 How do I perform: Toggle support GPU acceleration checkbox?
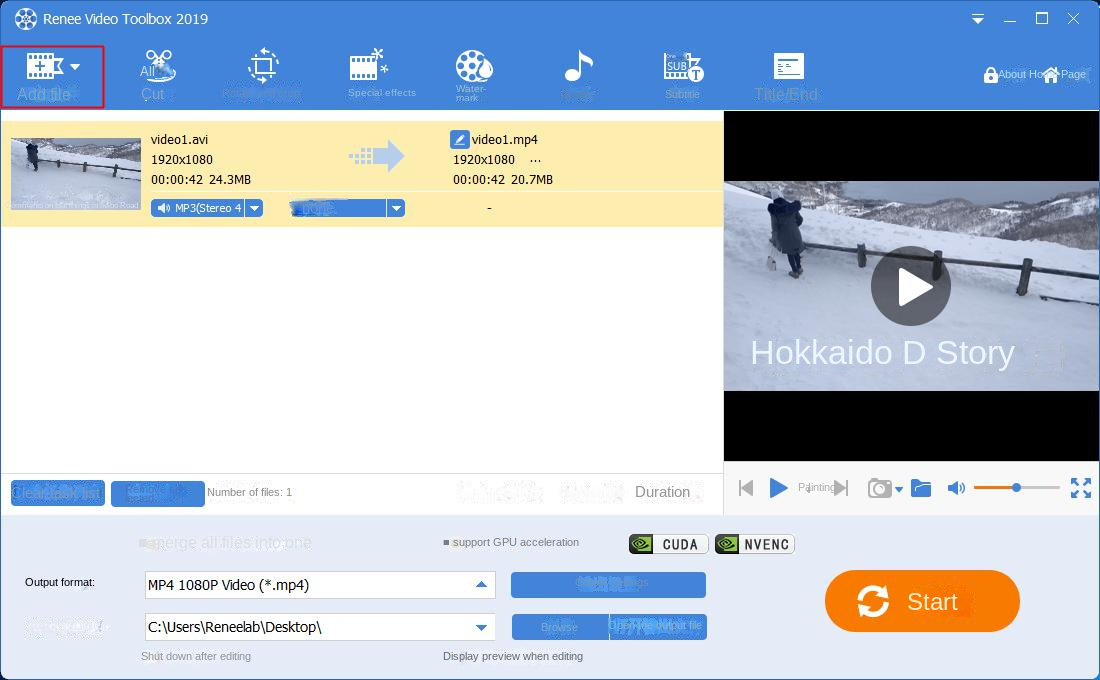[447, 543]
